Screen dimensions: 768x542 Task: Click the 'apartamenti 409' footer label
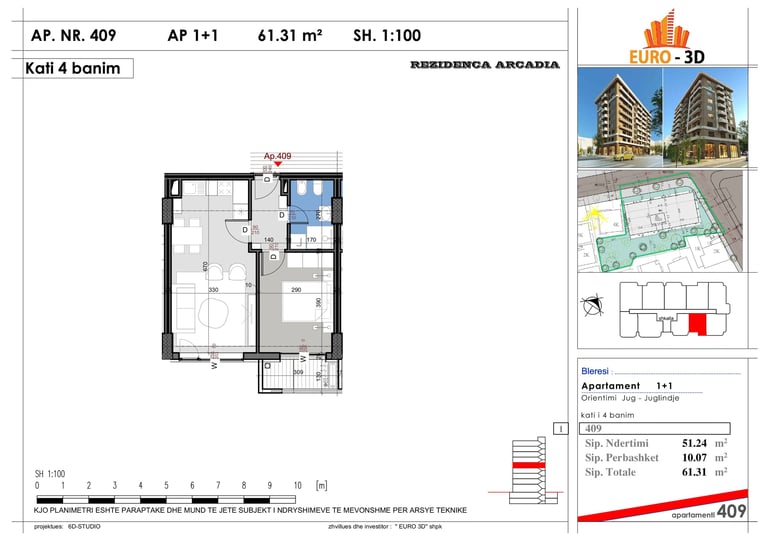pyautogui.click(x=709, y=512)
